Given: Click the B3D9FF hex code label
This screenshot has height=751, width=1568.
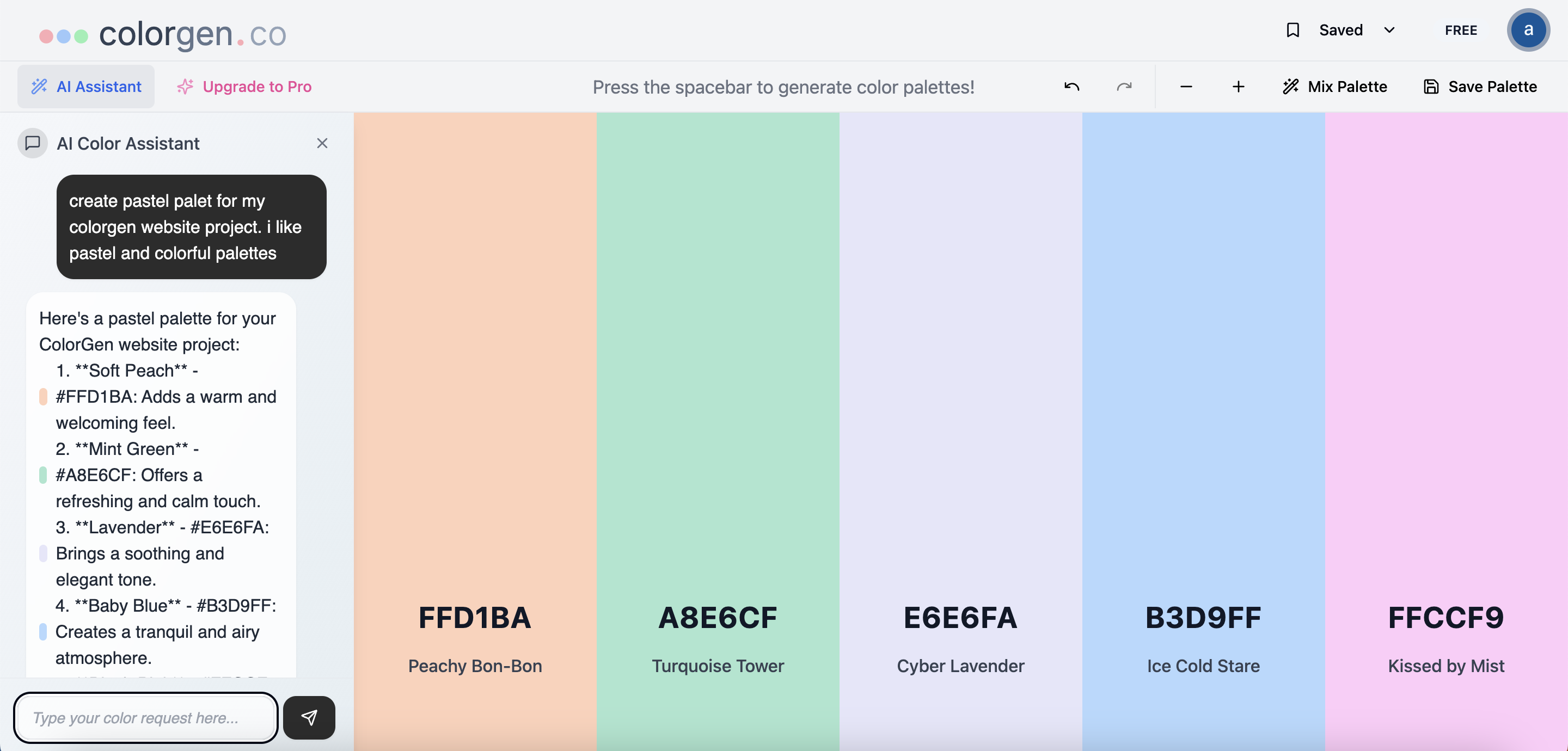Looking at the screenshot, I should point(1203,618).
